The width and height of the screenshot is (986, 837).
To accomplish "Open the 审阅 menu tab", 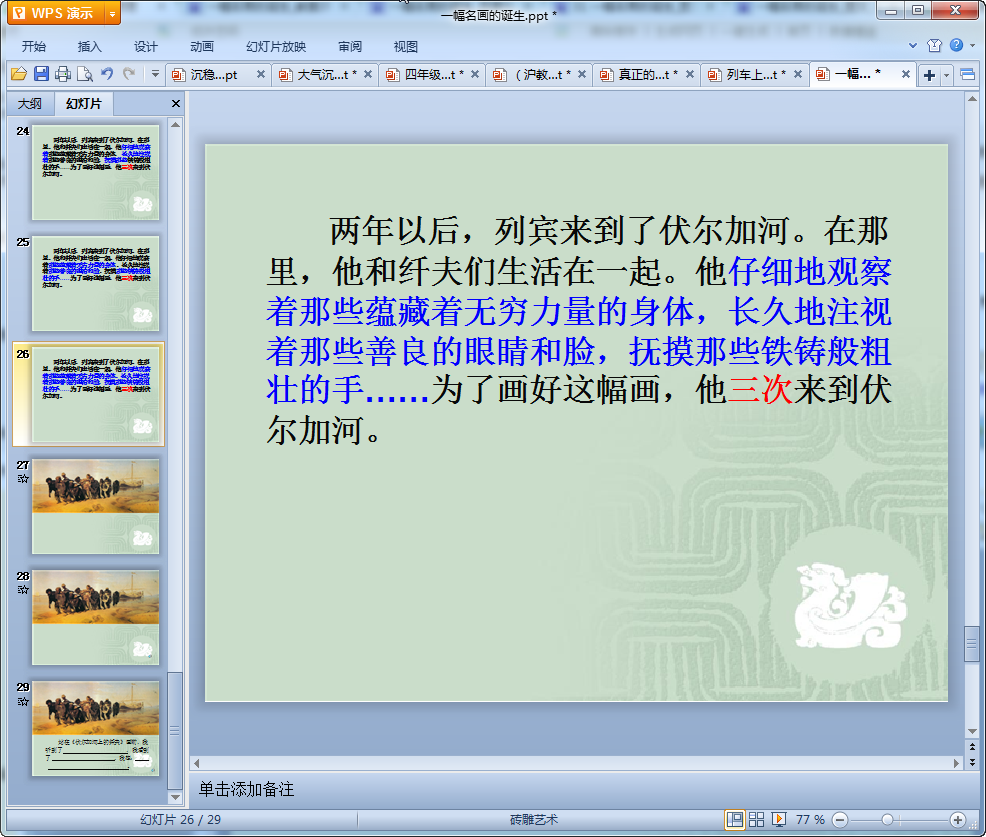I will coord(350,47).
